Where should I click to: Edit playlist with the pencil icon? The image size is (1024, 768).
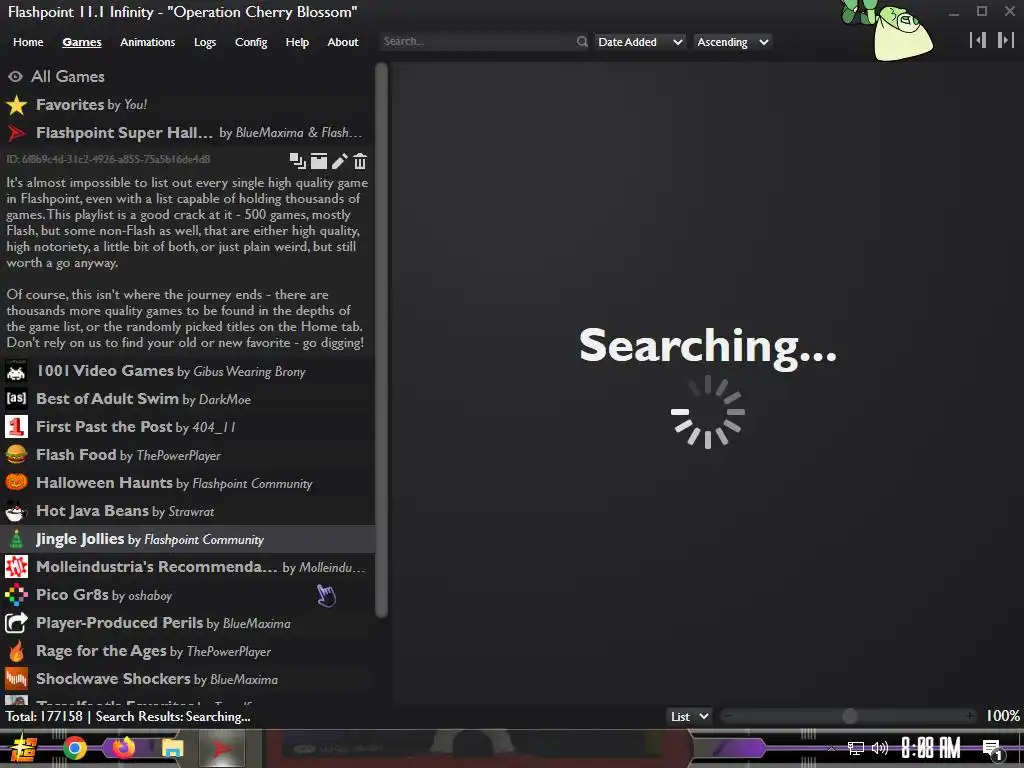point(340,161)
